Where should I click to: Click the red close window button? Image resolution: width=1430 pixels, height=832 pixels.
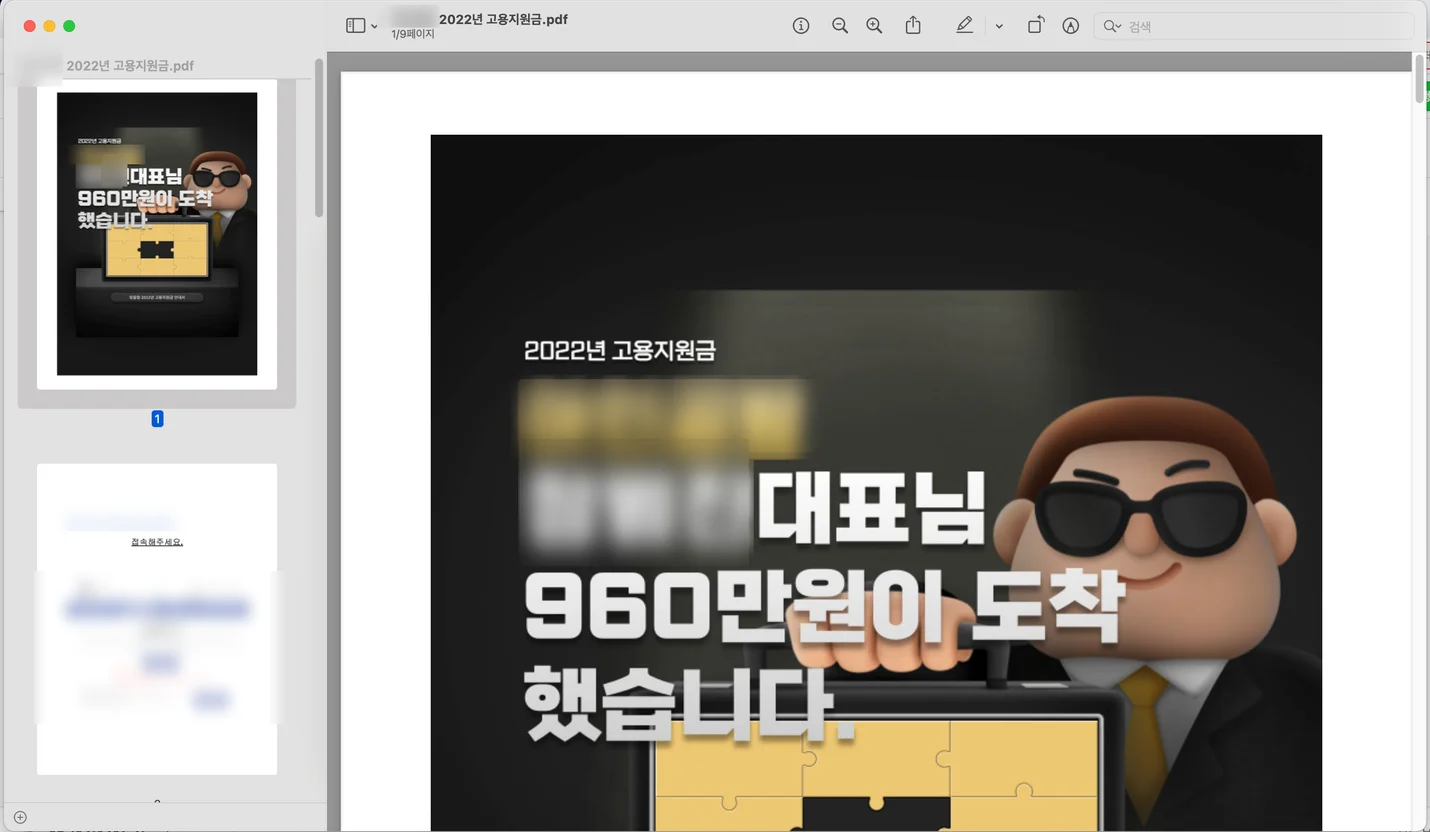(29, 26)
